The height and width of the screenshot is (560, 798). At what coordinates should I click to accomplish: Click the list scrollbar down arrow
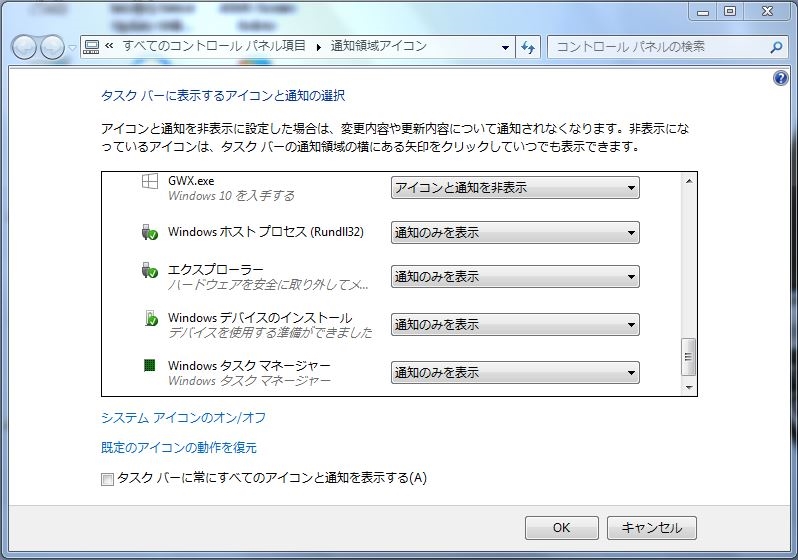[x=689, y=387]
